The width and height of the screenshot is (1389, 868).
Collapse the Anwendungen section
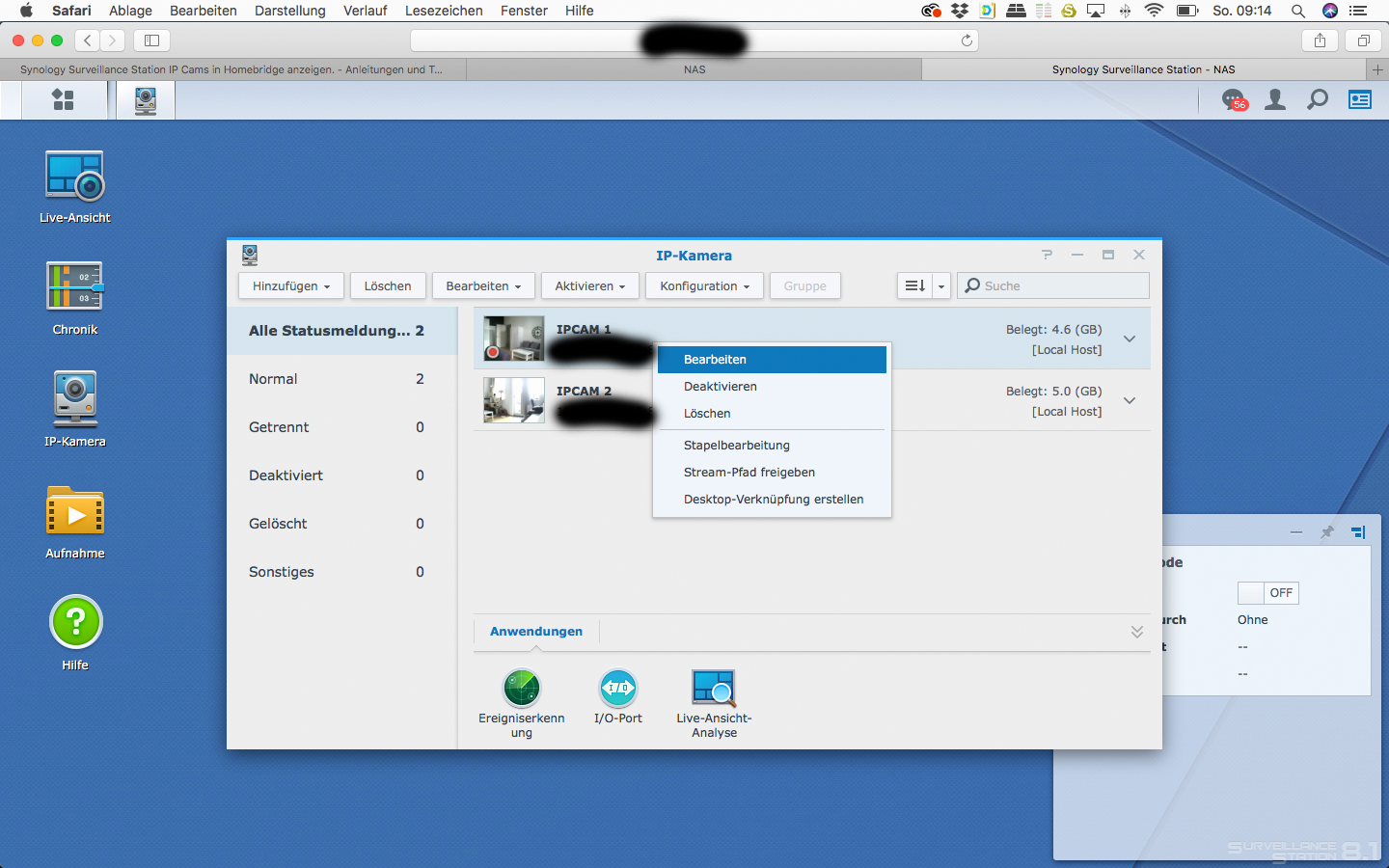(x=1137, y=632)
